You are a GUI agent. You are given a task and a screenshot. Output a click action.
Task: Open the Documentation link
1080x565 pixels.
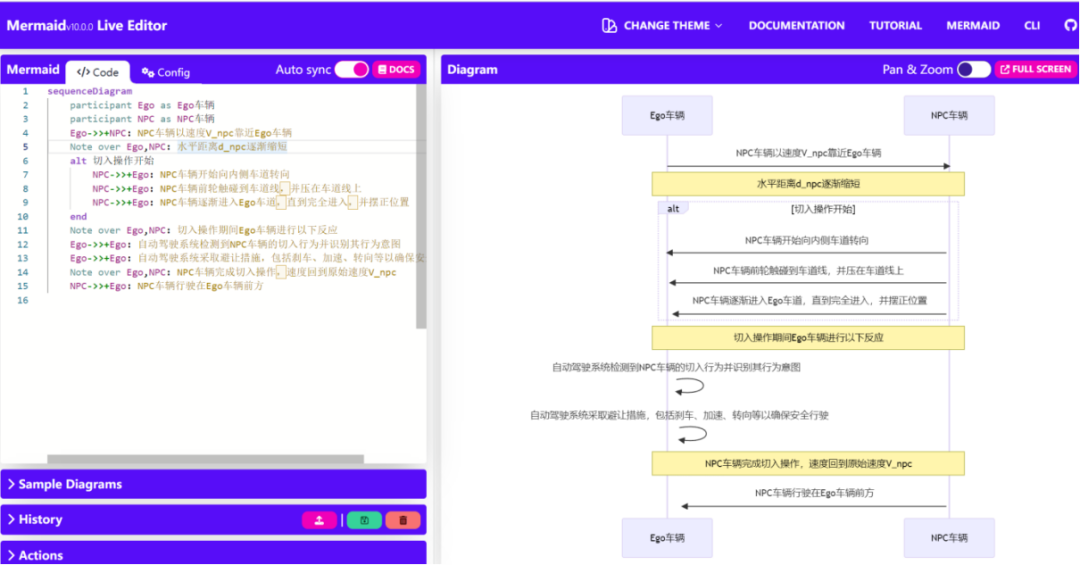click(x=796, y=25)
